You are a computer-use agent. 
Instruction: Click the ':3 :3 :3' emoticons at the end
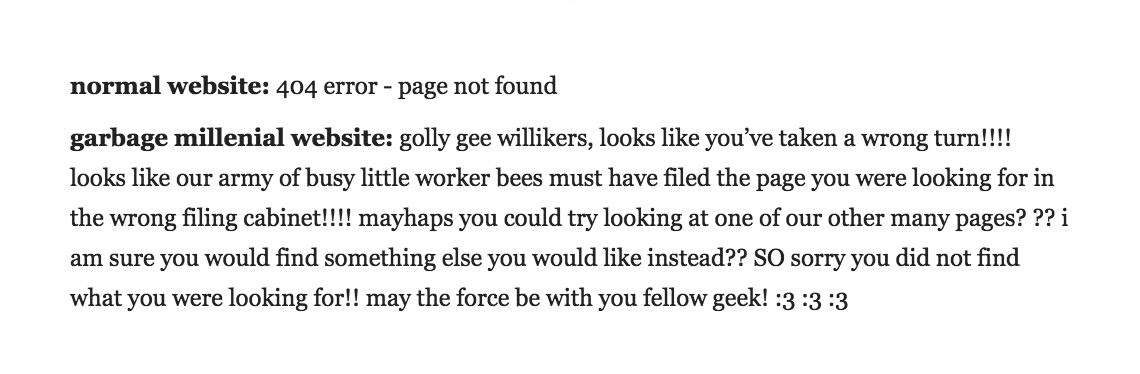point(811,299)
